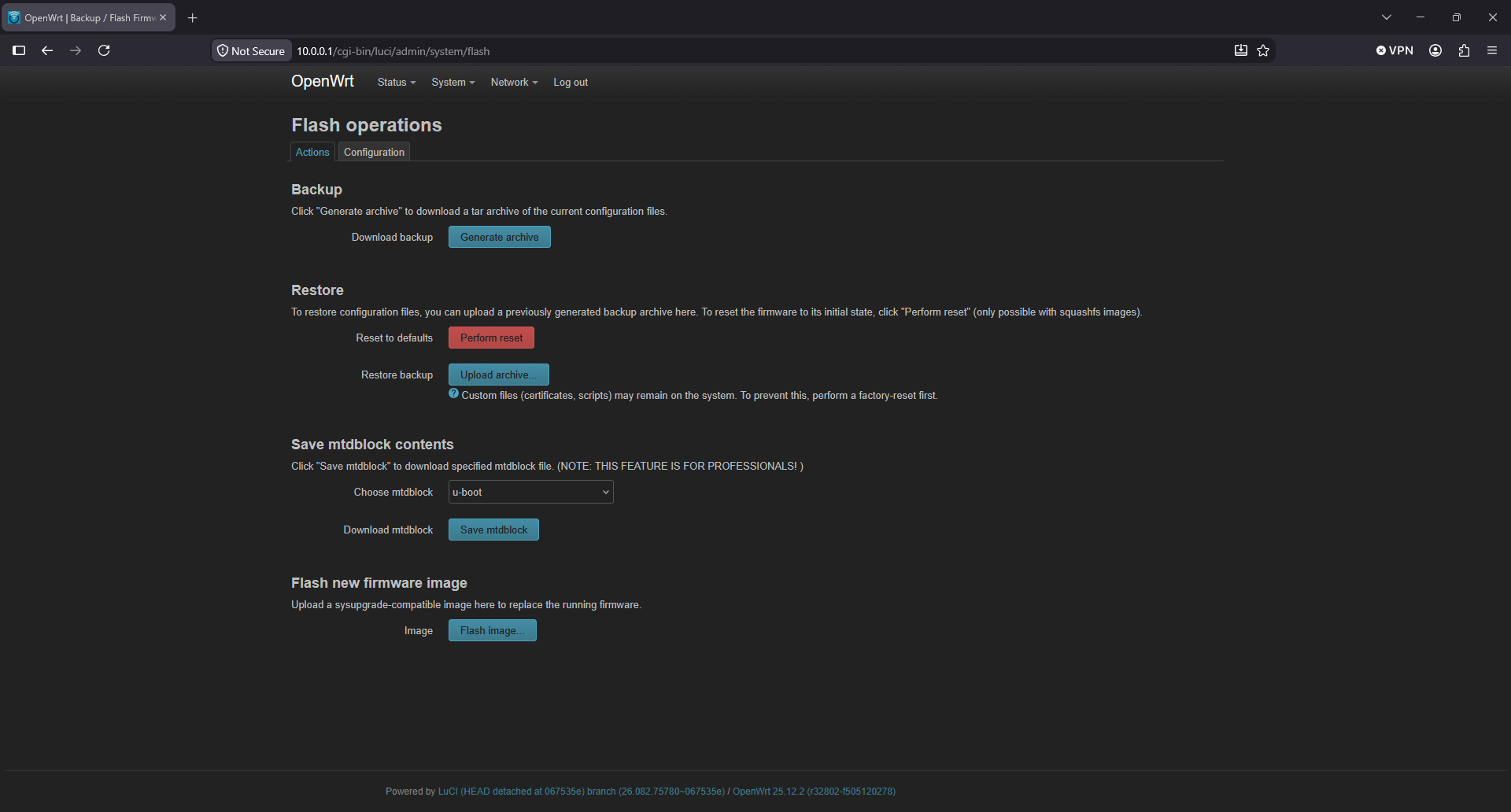Toggle the browser sidebar panel icon
Viewport: 1511px width, 812px height.
point(20,50)
